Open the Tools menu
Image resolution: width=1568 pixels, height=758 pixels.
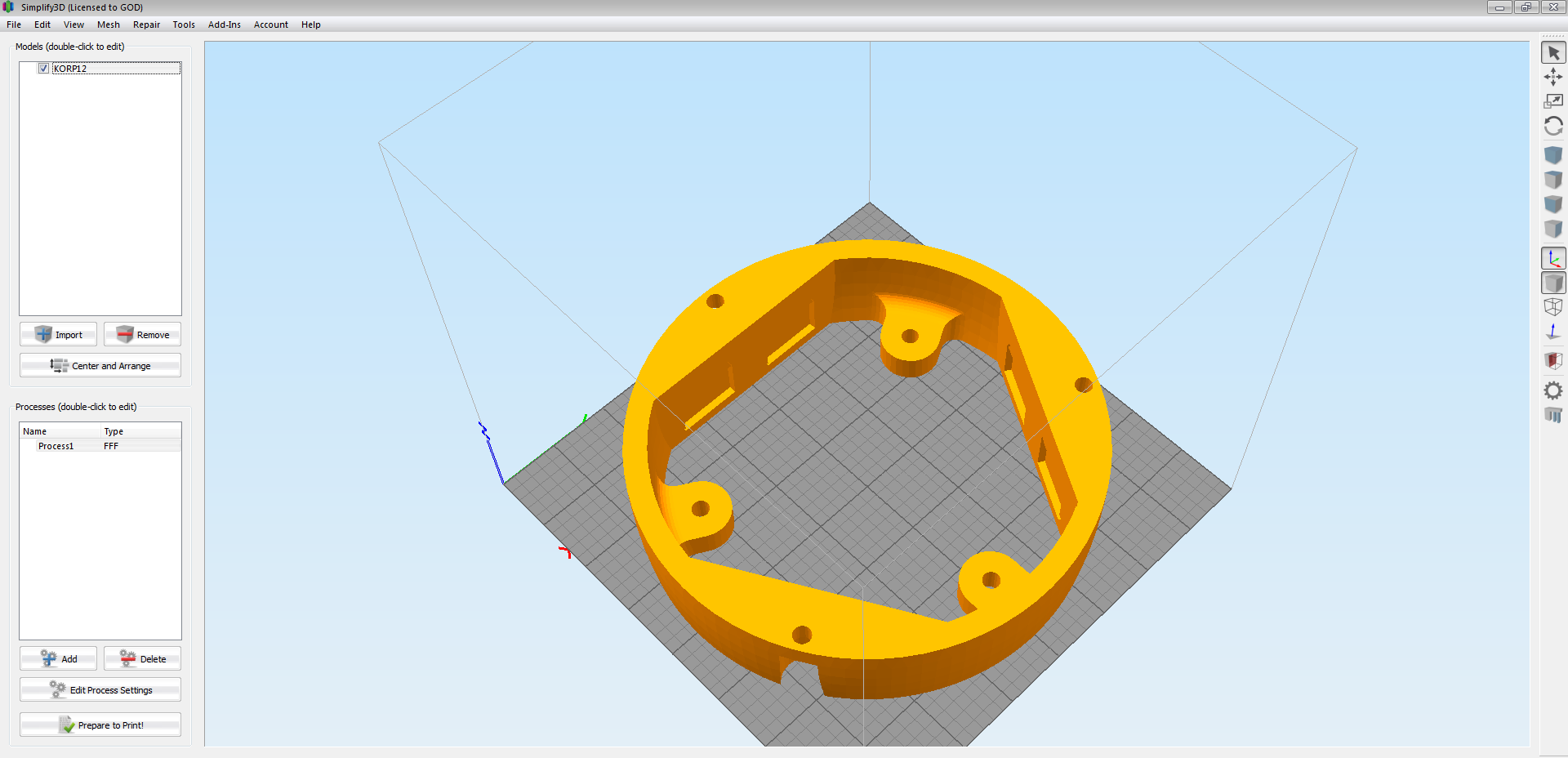184,25
